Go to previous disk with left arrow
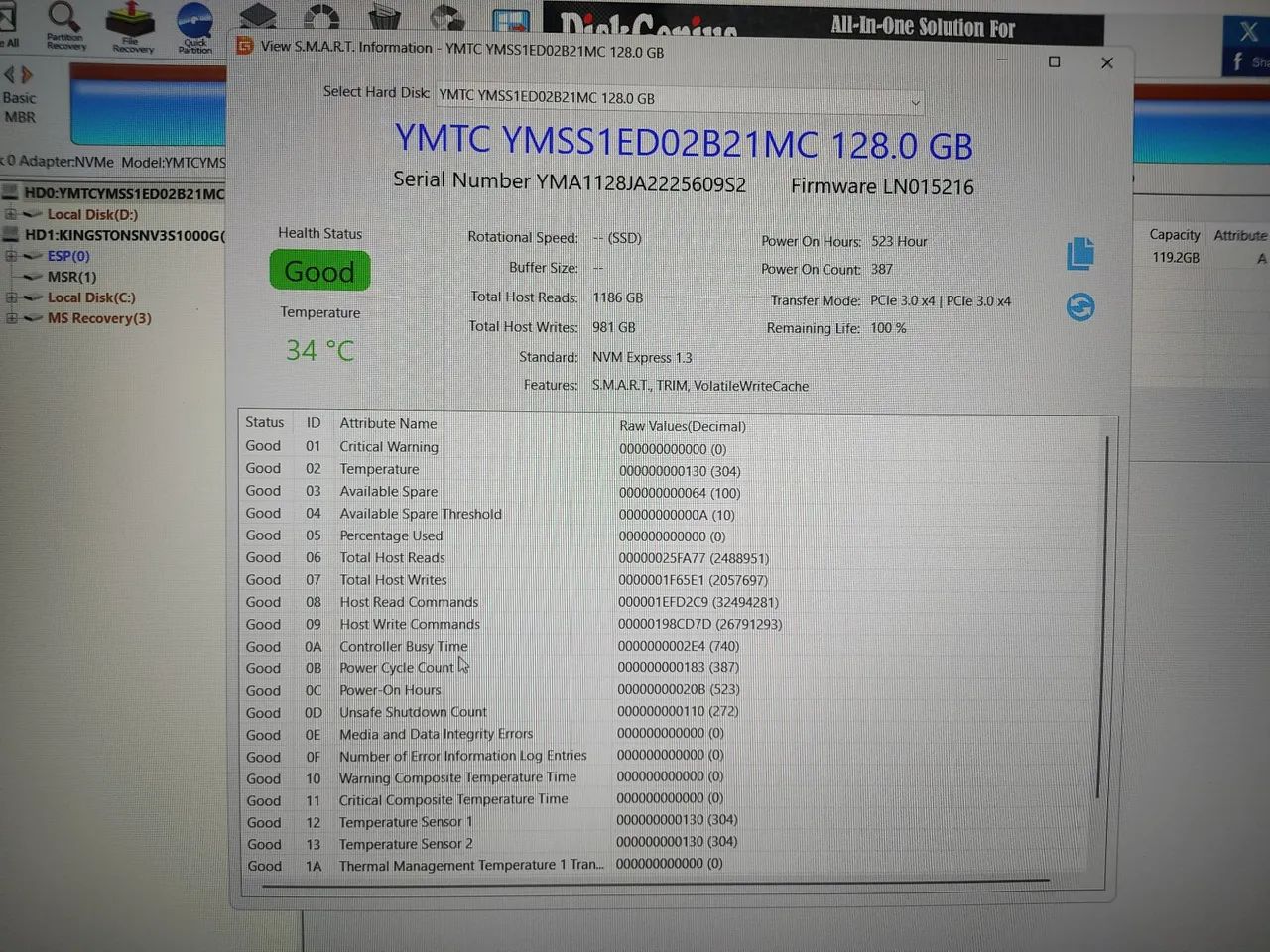1270x952 pixels. [10, 74]
